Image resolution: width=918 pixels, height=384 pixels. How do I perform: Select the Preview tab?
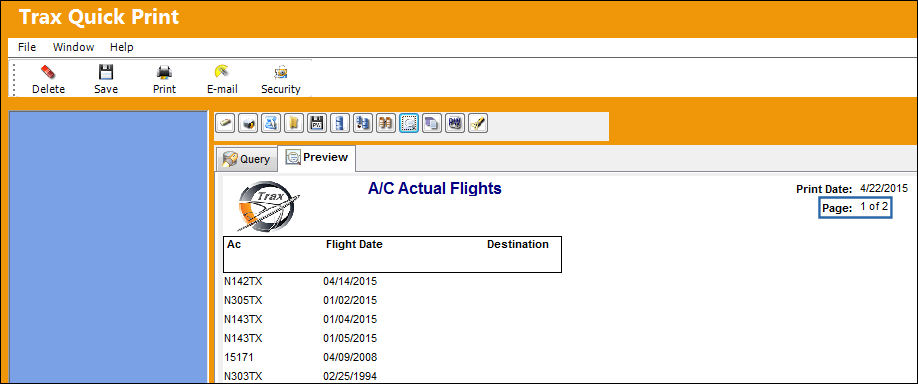coord(317,157)
